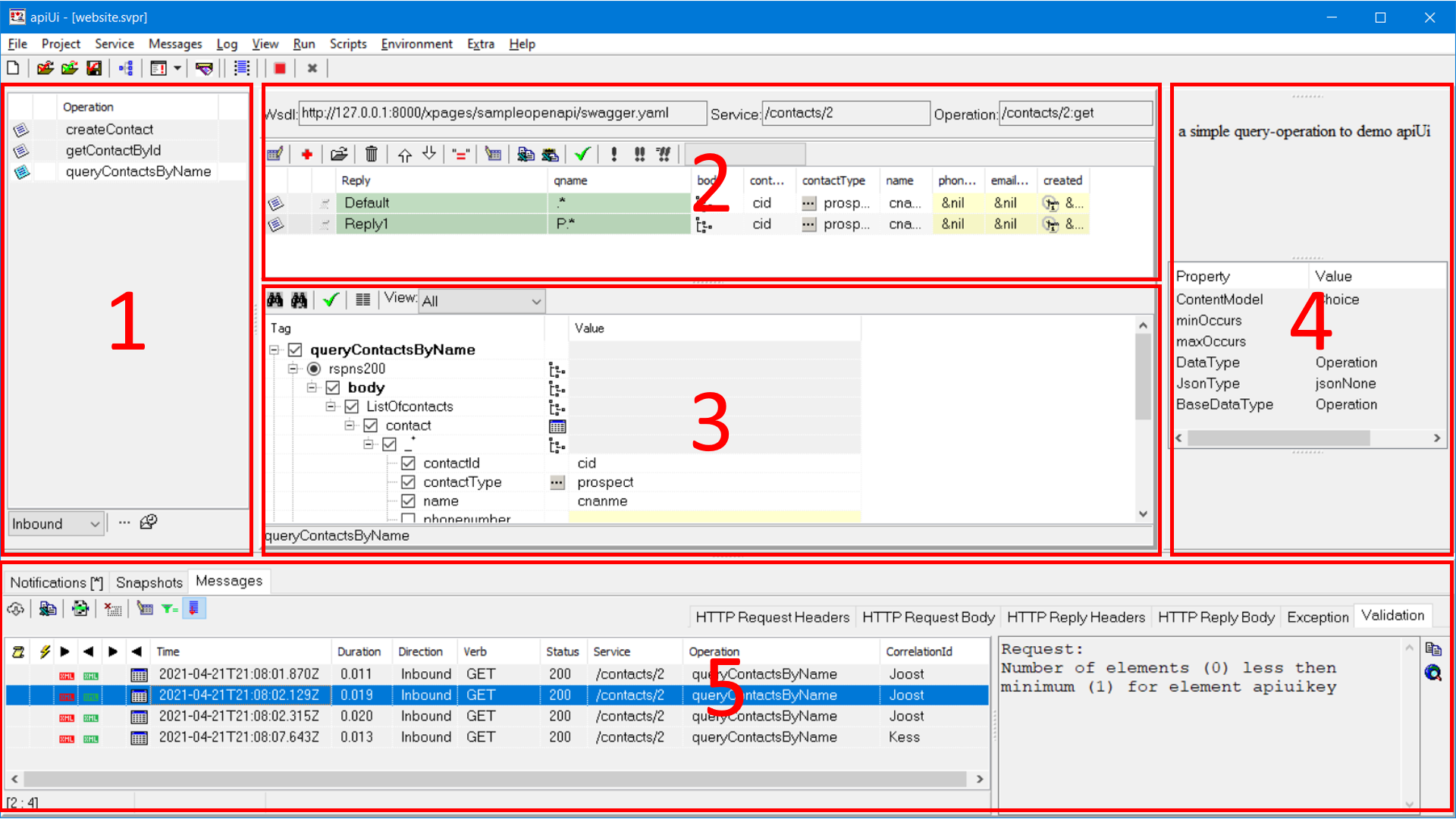Click the blue tree diagram icon in main toolbar
This screenshot has height=819, width=1456.
click(126, 68)
